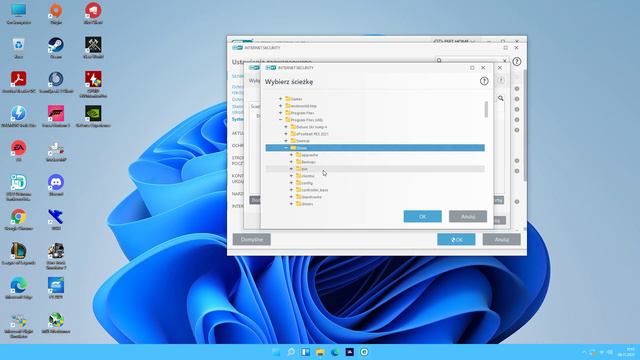
Task: Open the ESET icon on the taskbar
Action: click(364, 352)
